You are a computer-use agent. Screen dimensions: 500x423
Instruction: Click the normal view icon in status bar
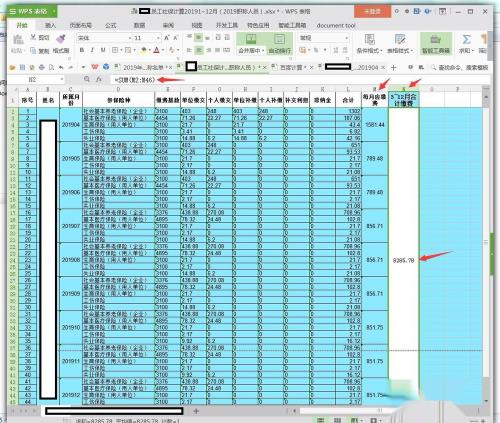click(320, 420)
